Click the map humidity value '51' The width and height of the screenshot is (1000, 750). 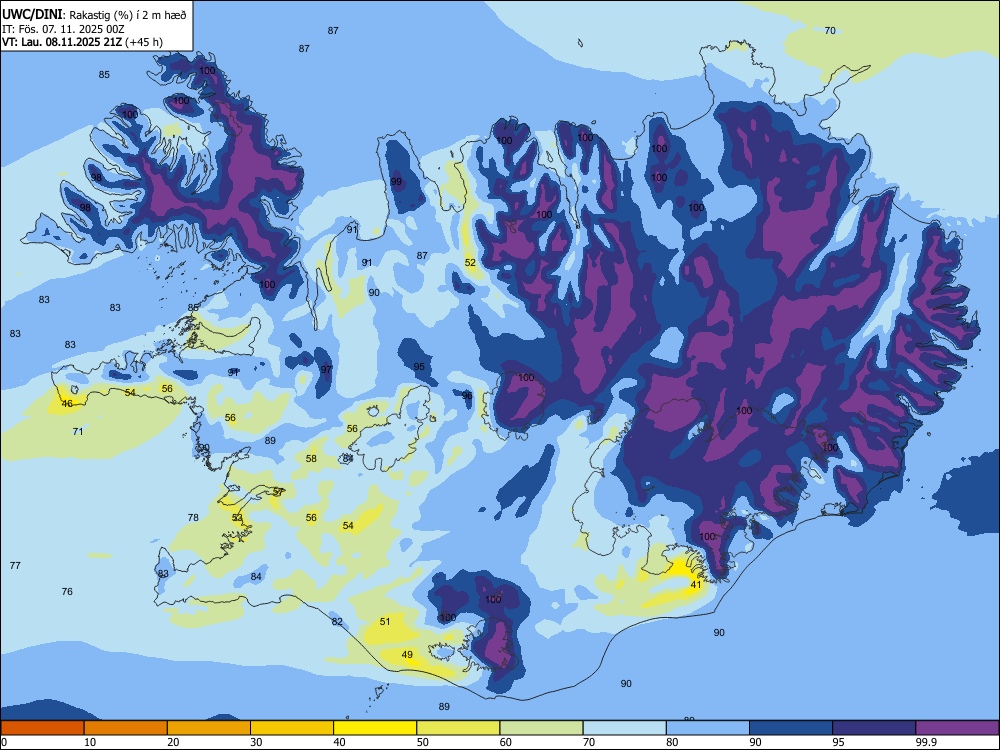pyautogui.click(x=385, y=621)
